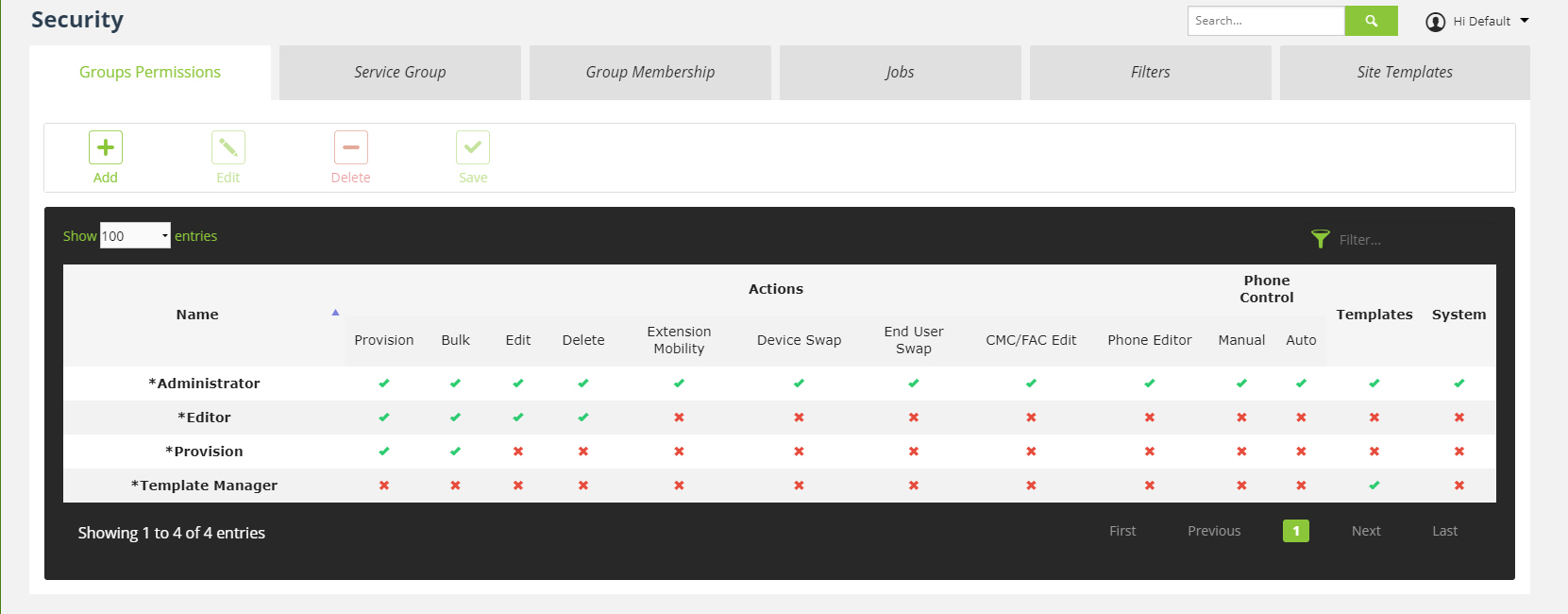Click page number 1 button
This screenshot has height=614, width=1568.
coord(1296,531)
